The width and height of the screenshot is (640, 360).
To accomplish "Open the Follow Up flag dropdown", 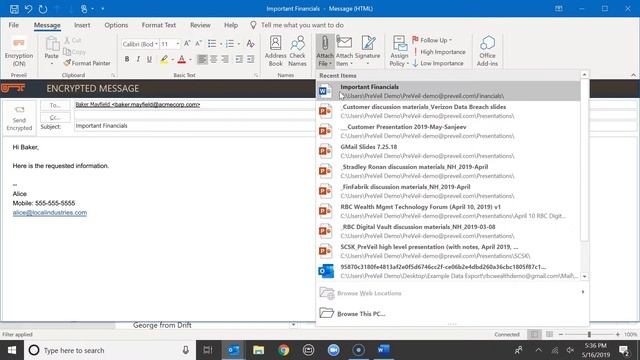I will pyautogui.click(x=432, y=40).
